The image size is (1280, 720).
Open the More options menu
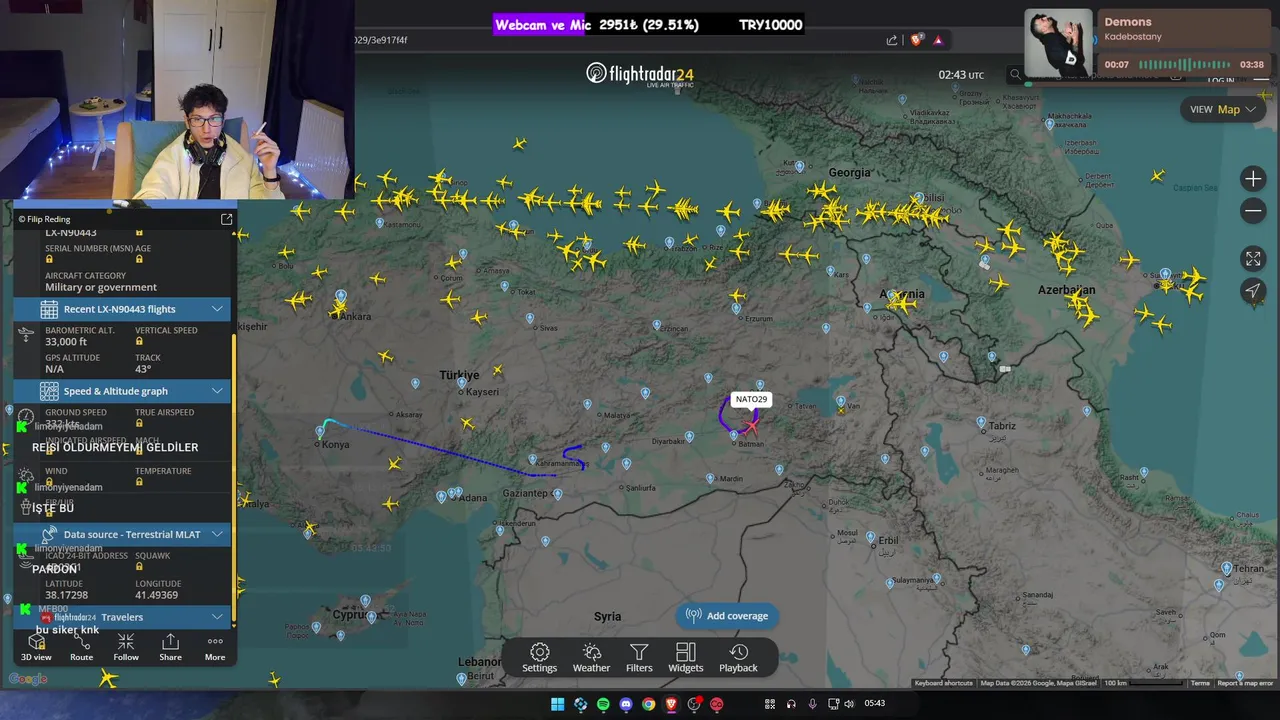click(215, 648)
